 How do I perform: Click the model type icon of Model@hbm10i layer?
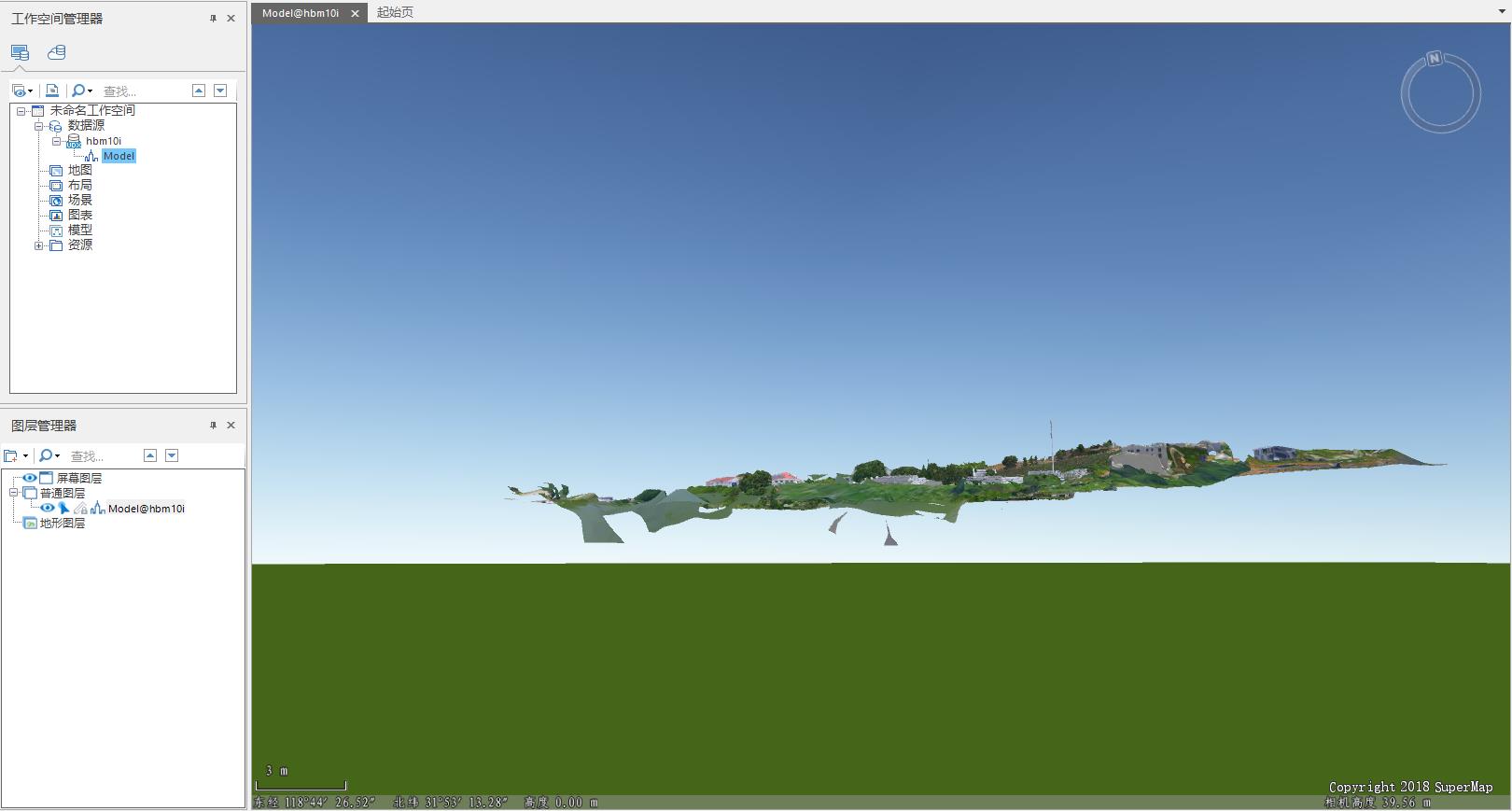[98, 509]
